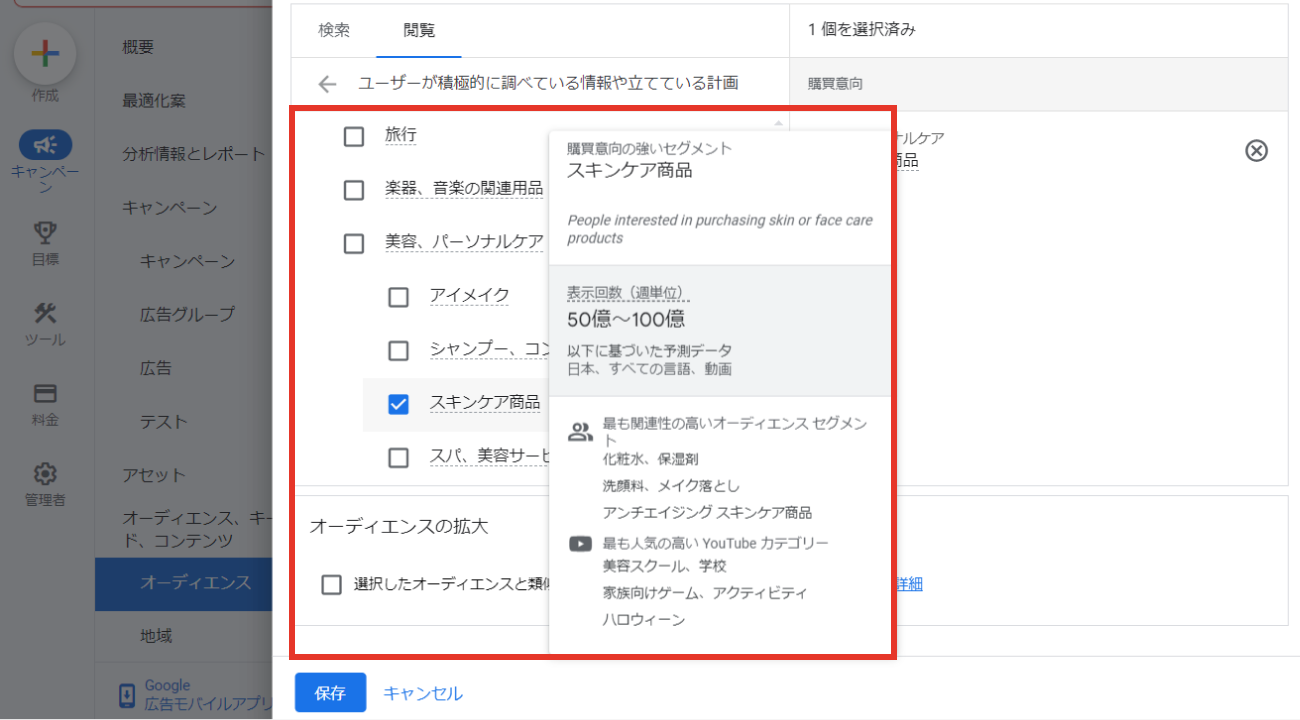Remove selected segment with circled X
The width and height of the screenshot is (1300, 720).
[x=1256, y=150]
